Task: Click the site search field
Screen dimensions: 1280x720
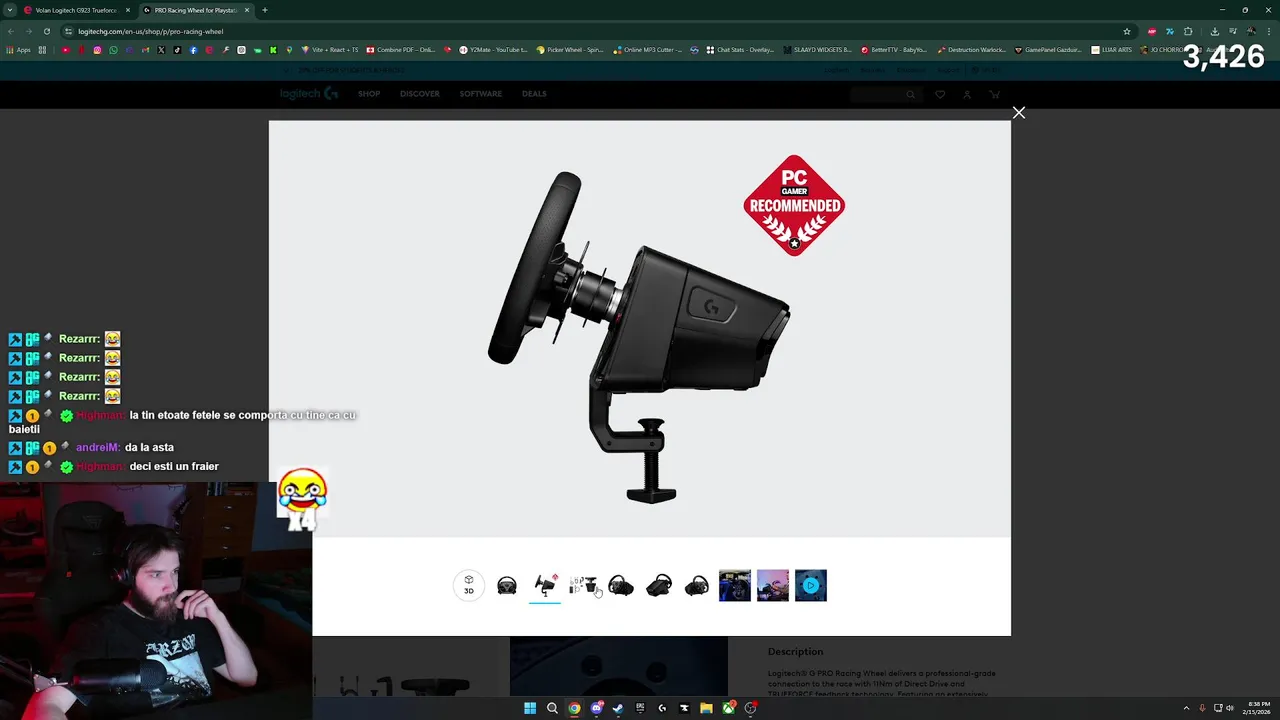Action: [885, 94]
